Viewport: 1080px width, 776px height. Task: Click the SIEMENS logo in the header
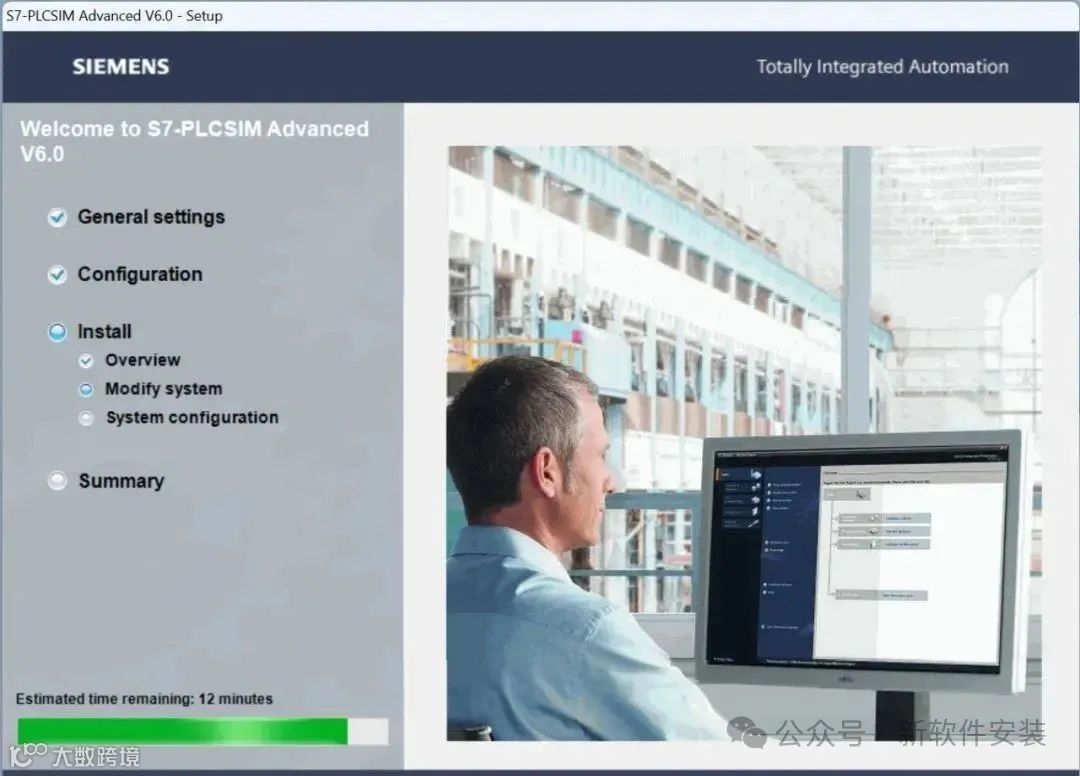tap(121, 67)
